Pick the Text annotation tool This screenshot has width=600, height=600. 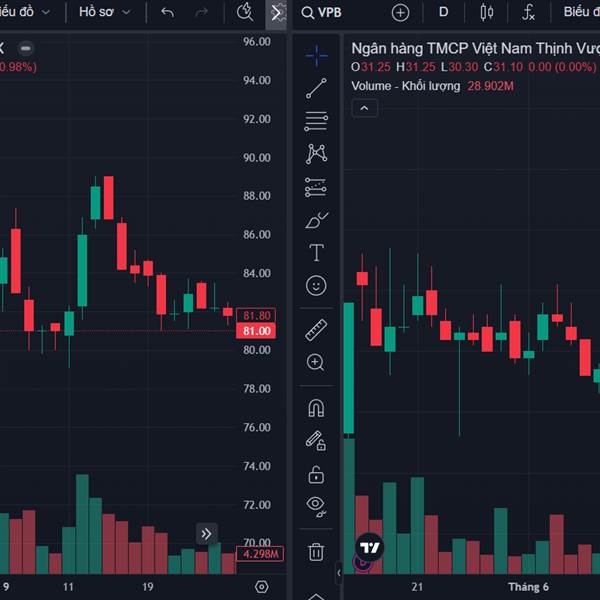pos(316,253)
